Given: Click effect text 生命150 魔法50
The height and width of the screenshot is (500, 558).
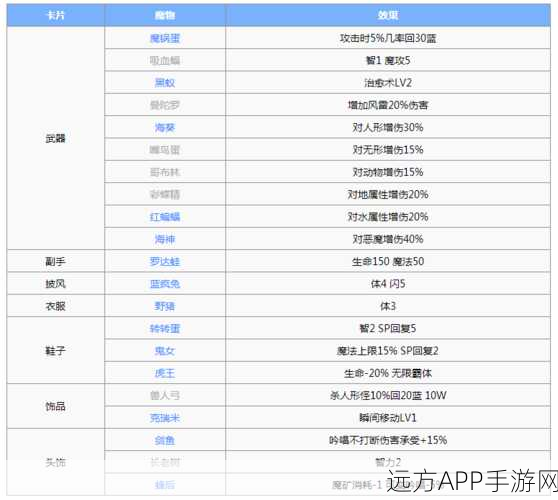Looking at the screenshot, I should [388, 262].
